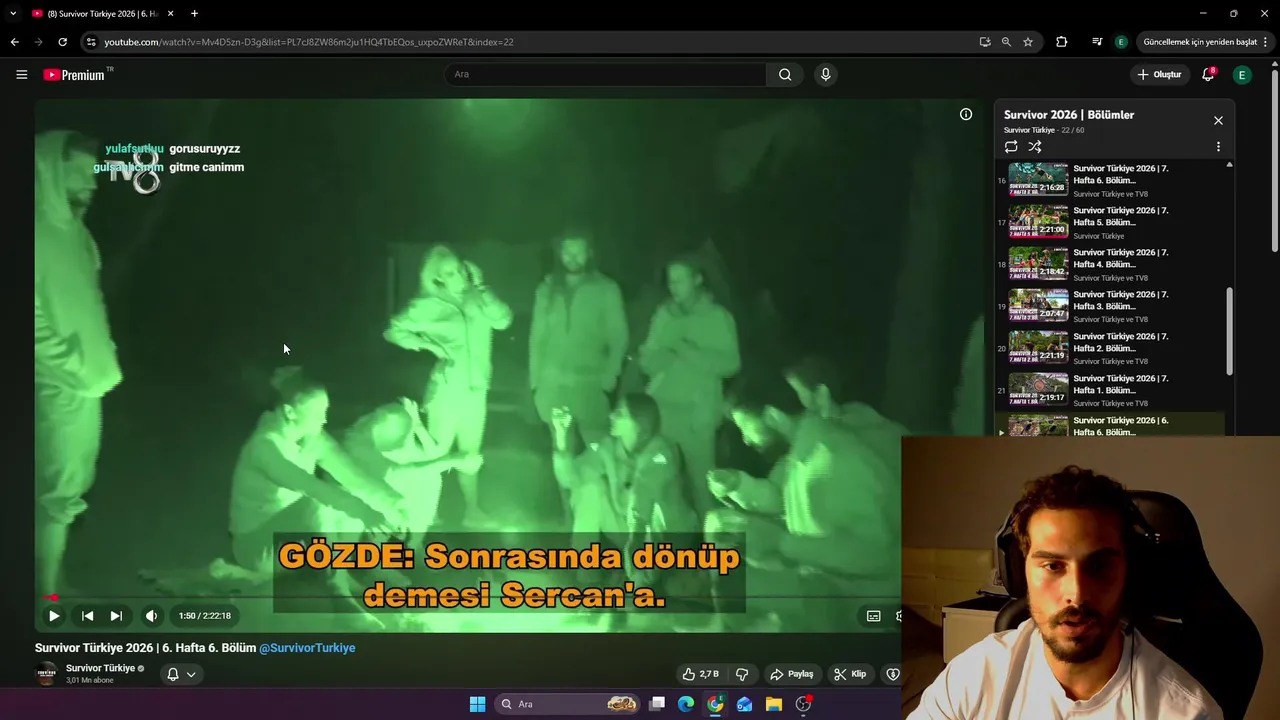Loop the Survivor 2026 playlist
This screenshot has height=720, width=1280.
coord(1011,146)
